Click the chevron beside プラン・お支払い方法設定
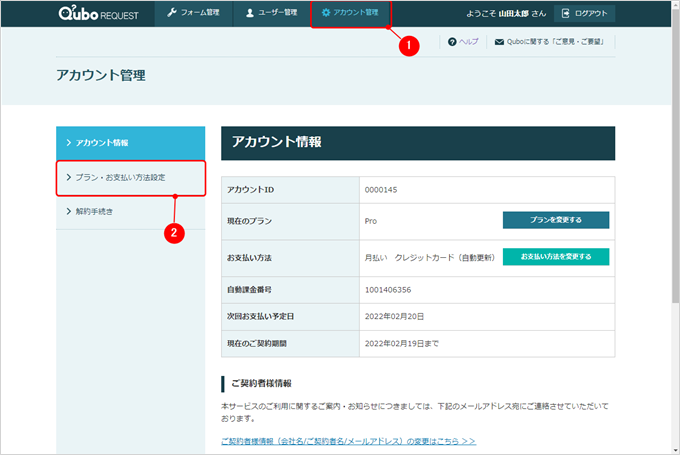The height and width of the screenshot is (455, 680). click(x=69, y=177)
